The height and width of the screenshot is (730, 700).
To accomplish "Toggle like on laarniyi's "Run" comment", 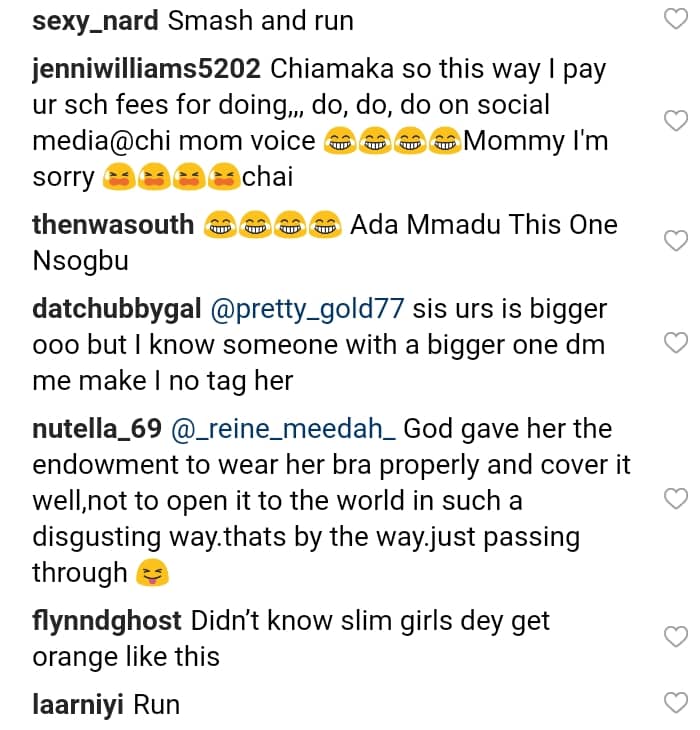I will [x=676, y=705].
